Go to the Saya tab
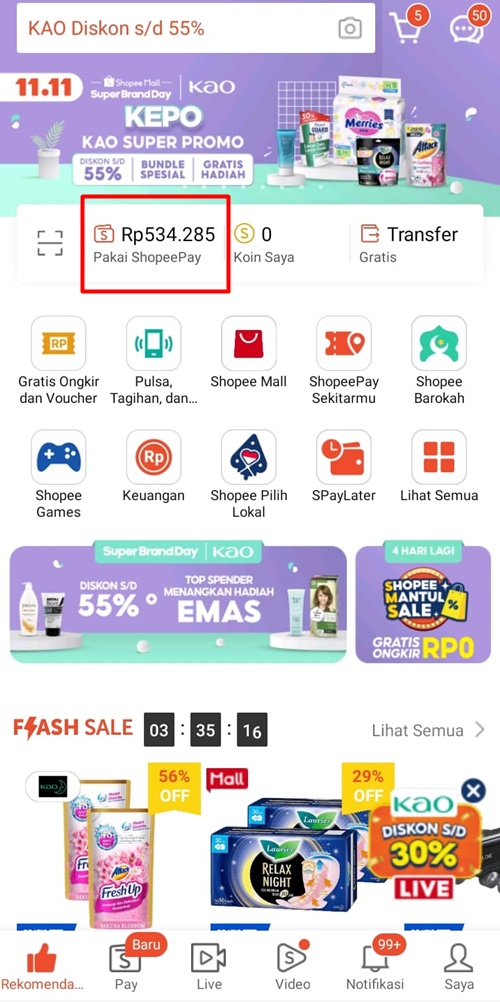 459,967
